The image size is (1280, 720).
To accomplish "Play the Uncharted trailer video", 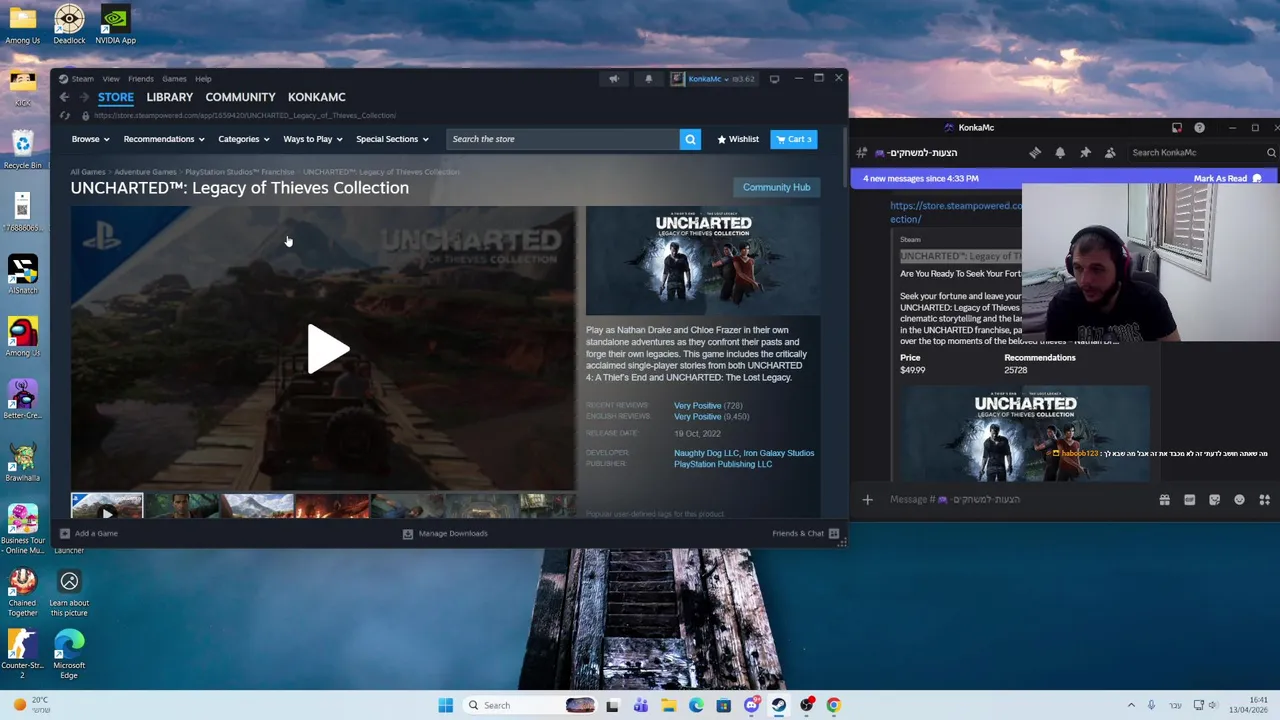I will pos(329,349).
